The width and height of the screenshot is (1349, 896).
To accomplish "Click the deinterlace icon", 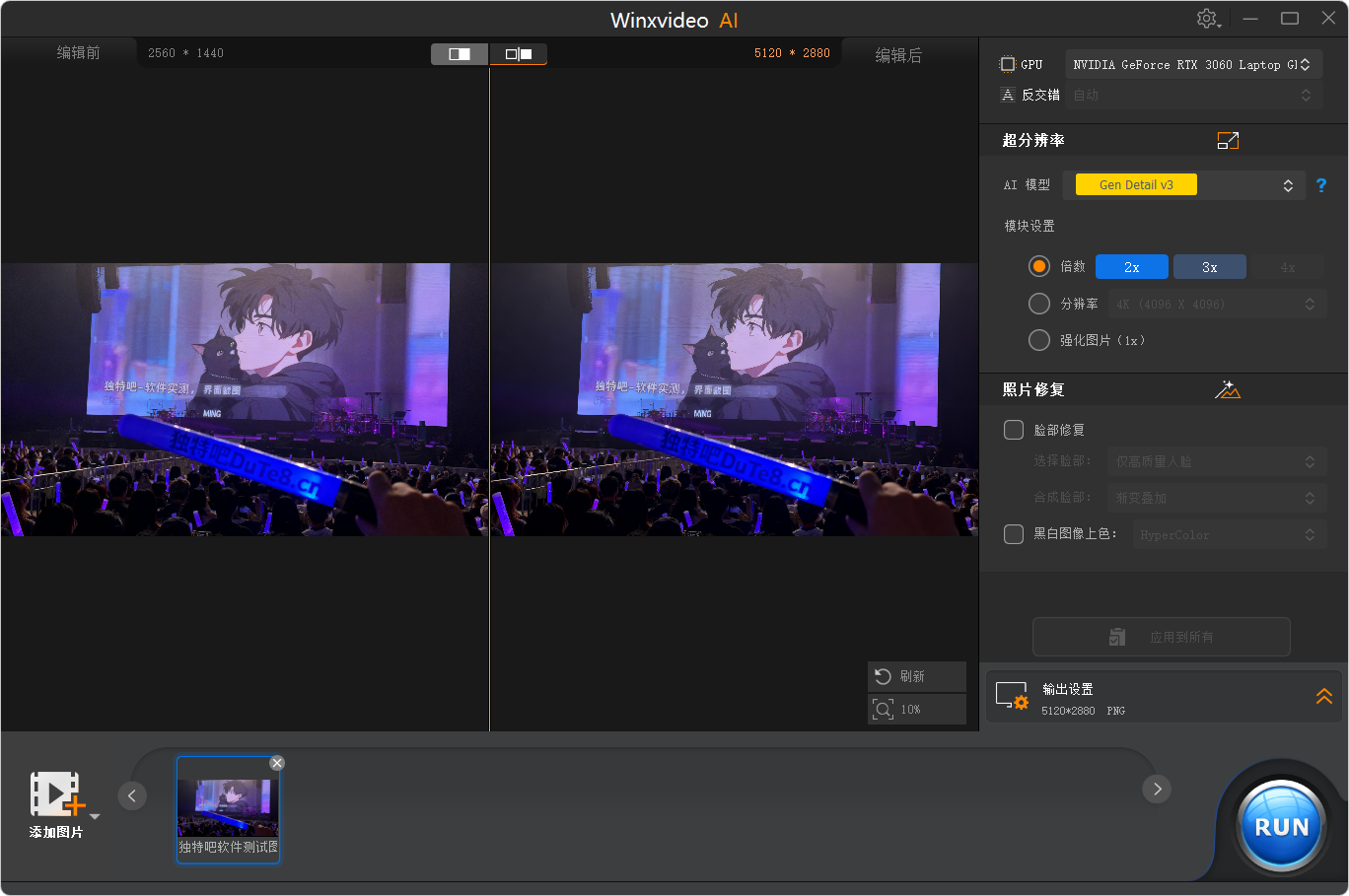I will coord(1007,95).
